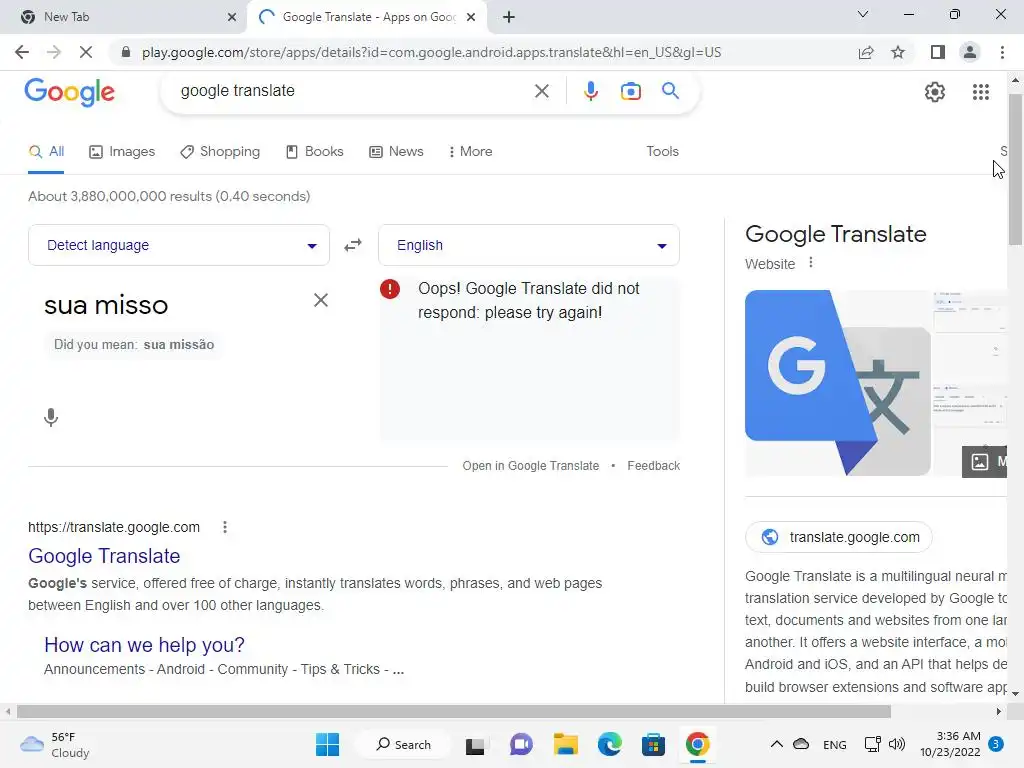The height and width of the screenshot is (768, 1024).
Task: Expand the More search filters
Action: (x=471, y=152)
